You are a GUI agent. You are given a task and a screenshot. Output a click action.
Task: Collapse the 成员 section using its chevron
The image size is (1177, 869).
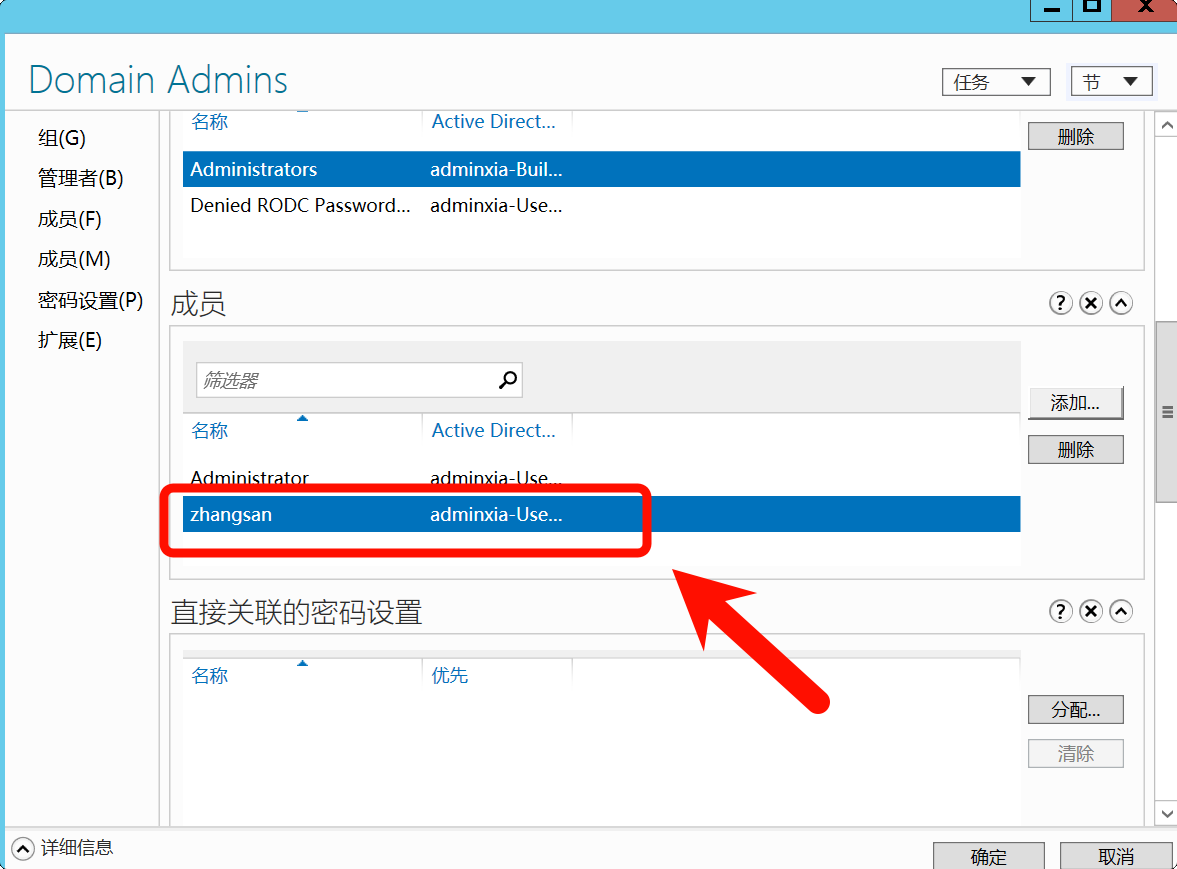[x=1121, y=303]
